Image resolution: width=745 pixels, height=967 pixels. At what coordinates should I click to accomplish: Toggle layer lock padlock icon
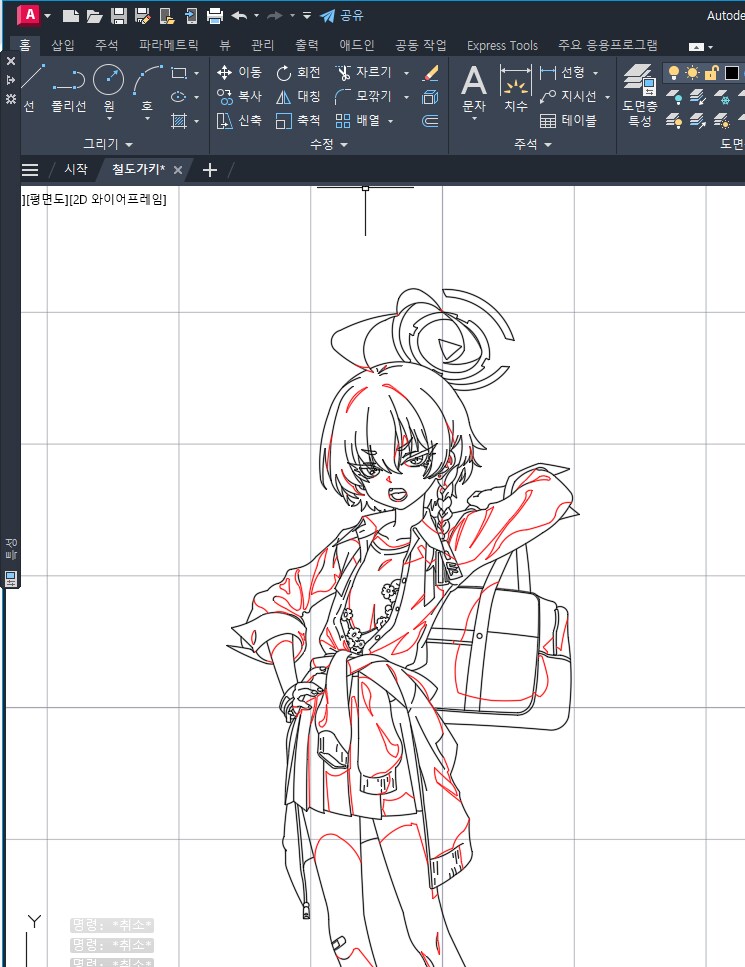(x=711, y=73)
